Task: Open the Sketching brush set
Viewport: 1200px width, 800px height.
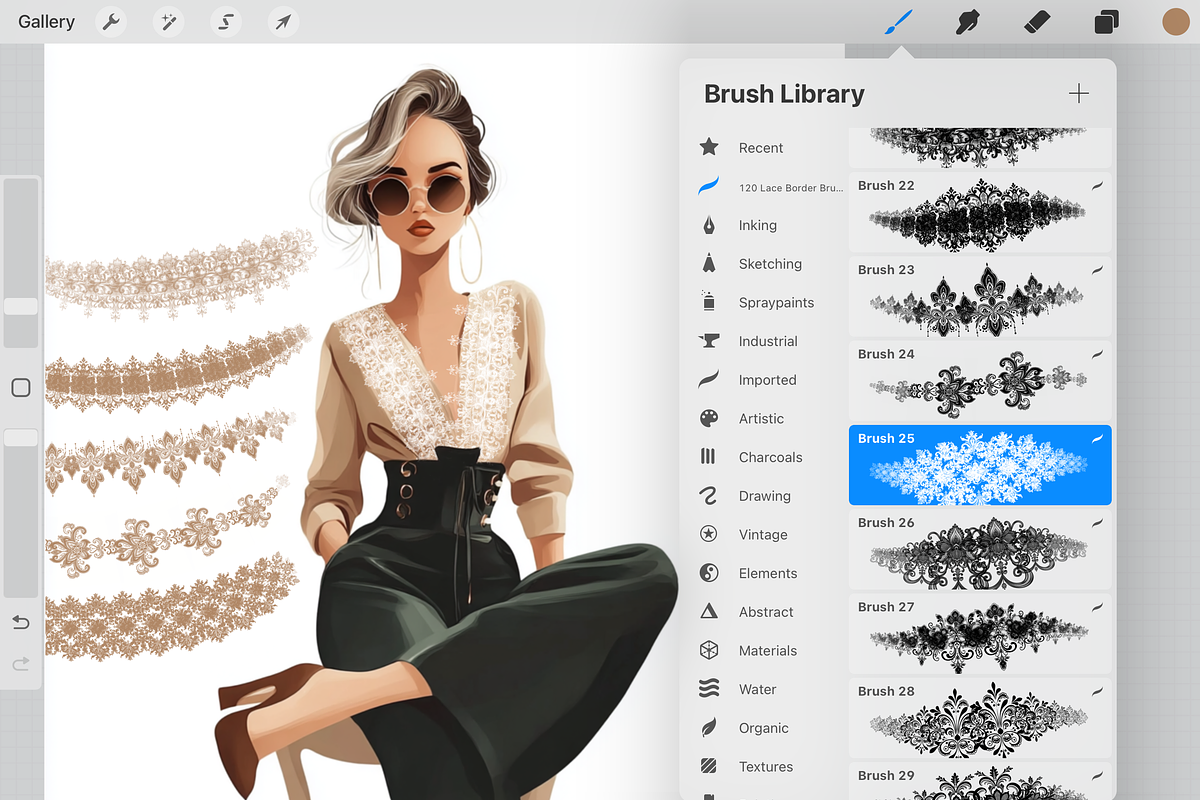Action: coord(768,264)
